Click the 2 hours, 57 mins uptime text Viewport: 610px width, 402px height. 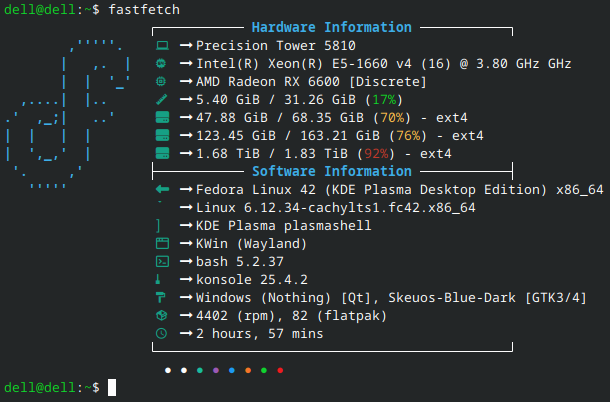point(259,334)
